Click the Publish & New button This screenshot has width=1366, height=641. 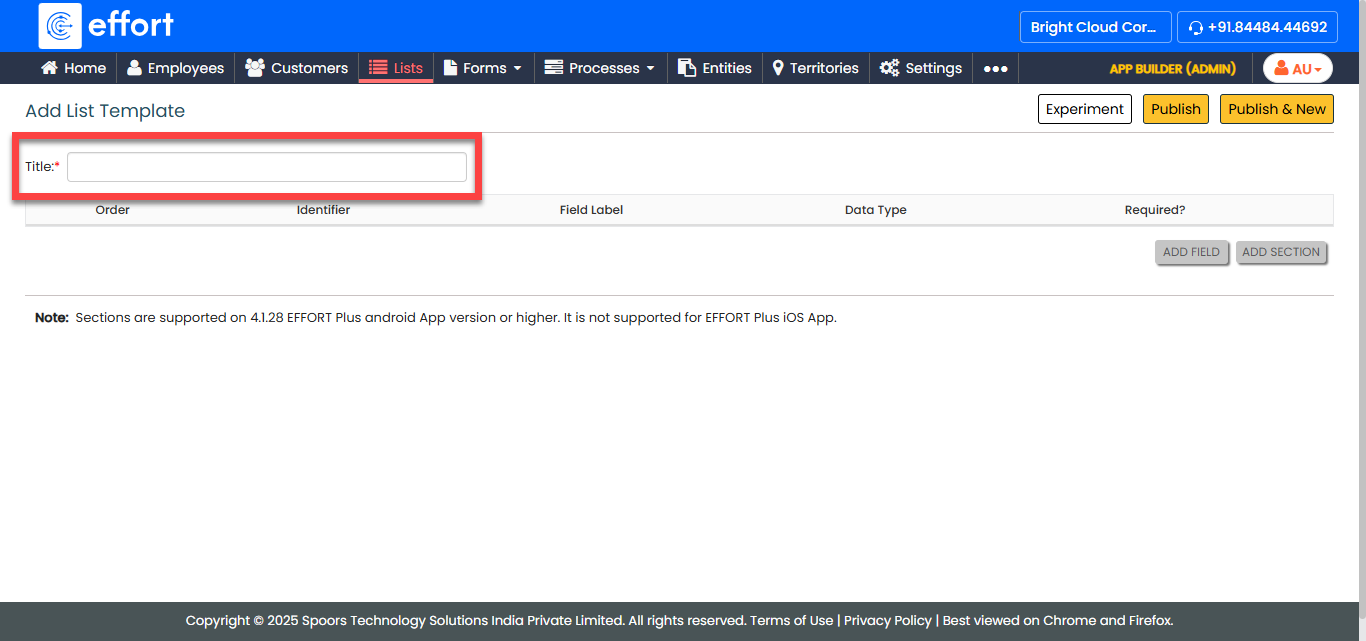1276,109
